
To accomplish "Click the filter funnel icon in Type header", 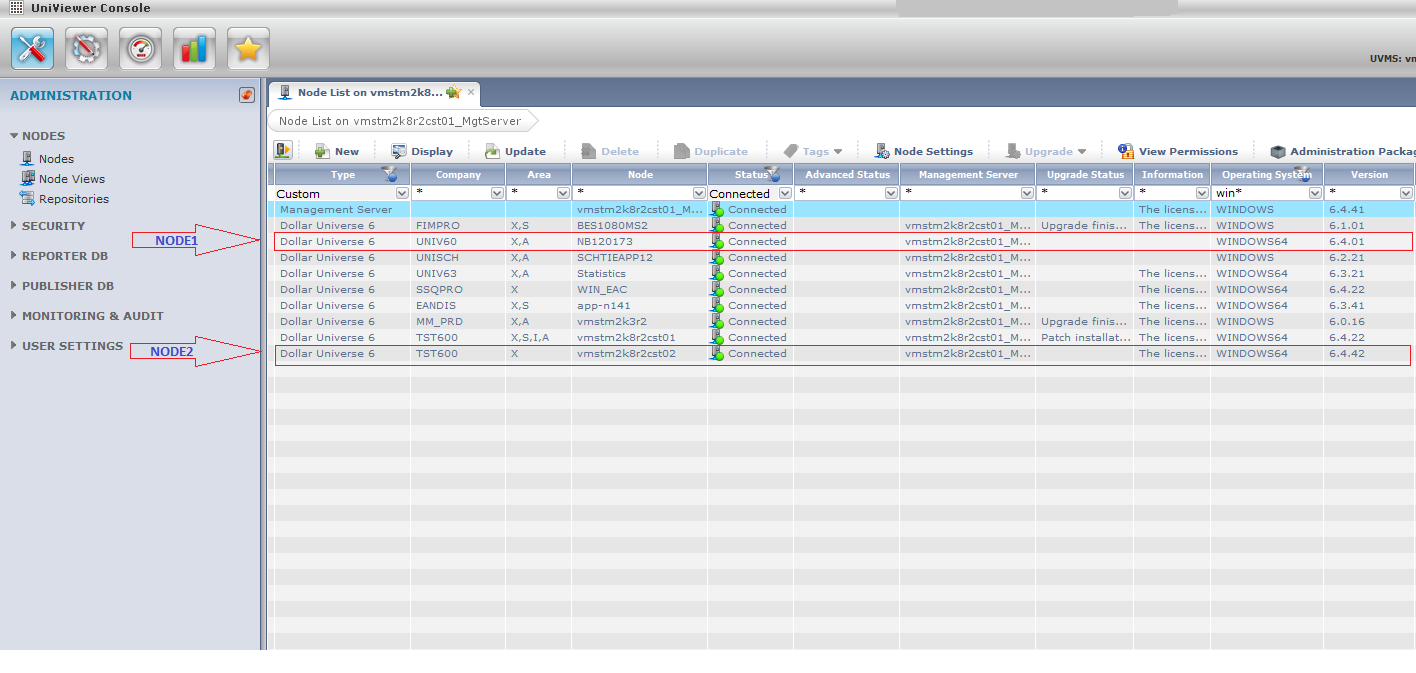I will click(x=391, y=174).
